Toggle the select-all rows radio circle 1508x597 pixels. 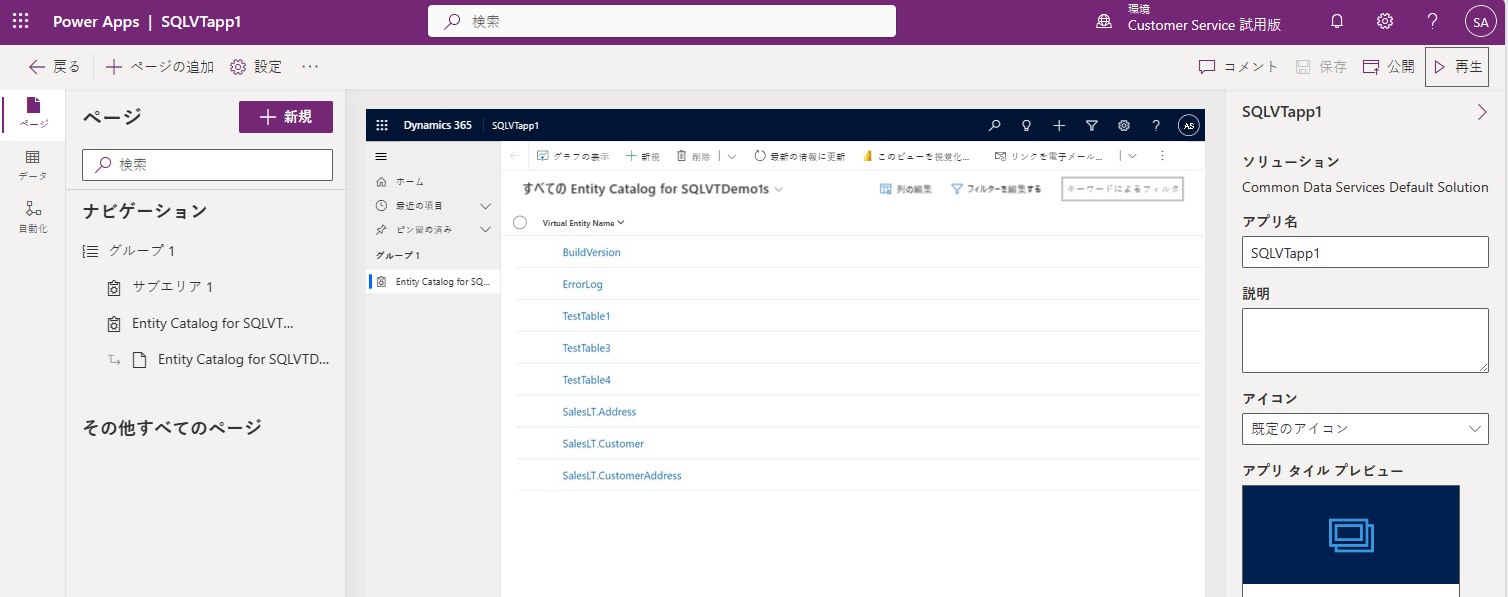click(520, 223)
